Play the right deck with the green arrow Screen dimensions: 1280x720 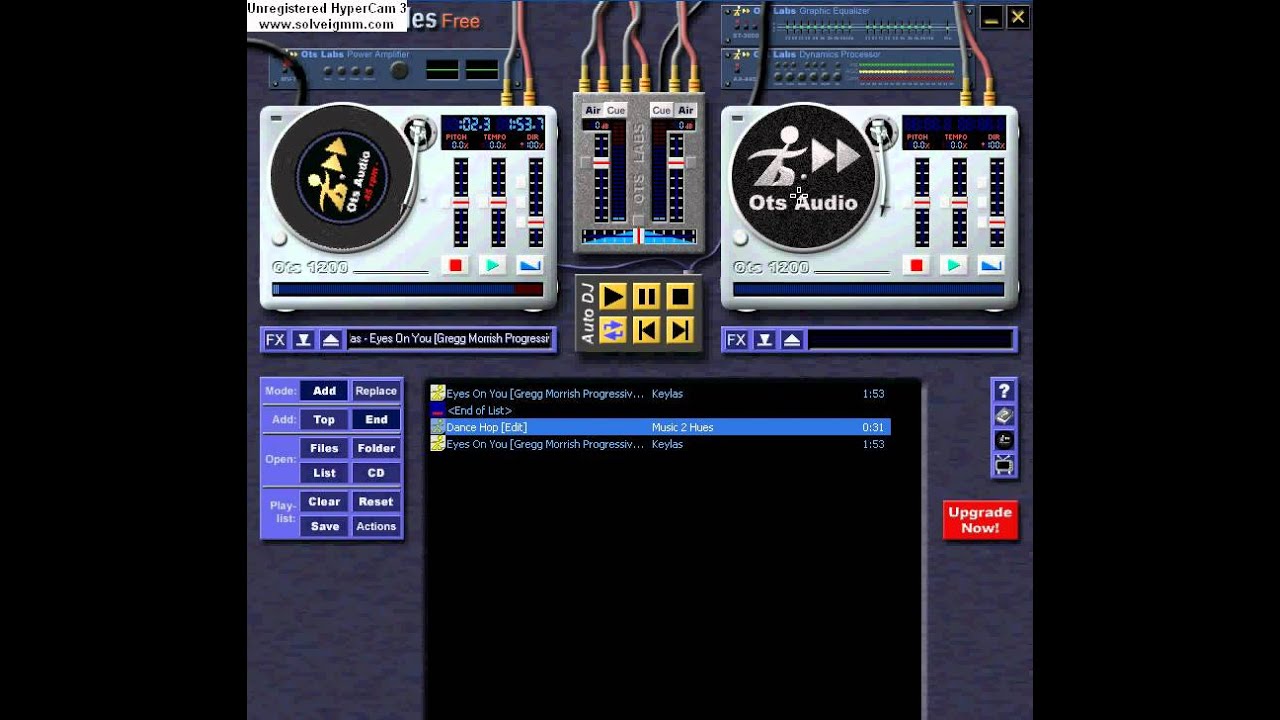point(953,265)
